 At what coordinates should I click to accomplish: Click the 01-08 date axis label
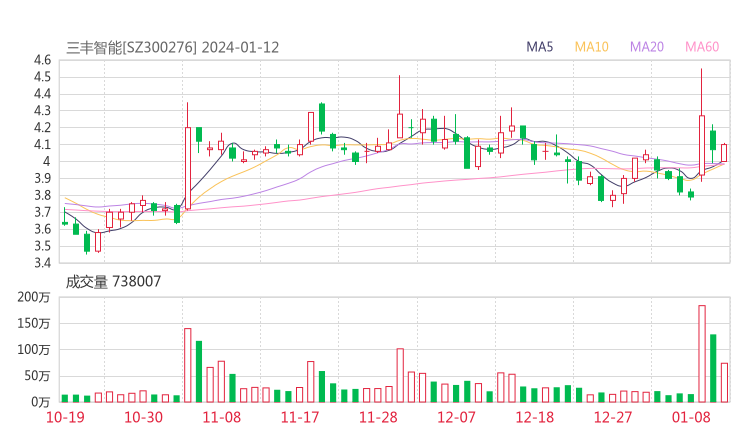[691, 417]
